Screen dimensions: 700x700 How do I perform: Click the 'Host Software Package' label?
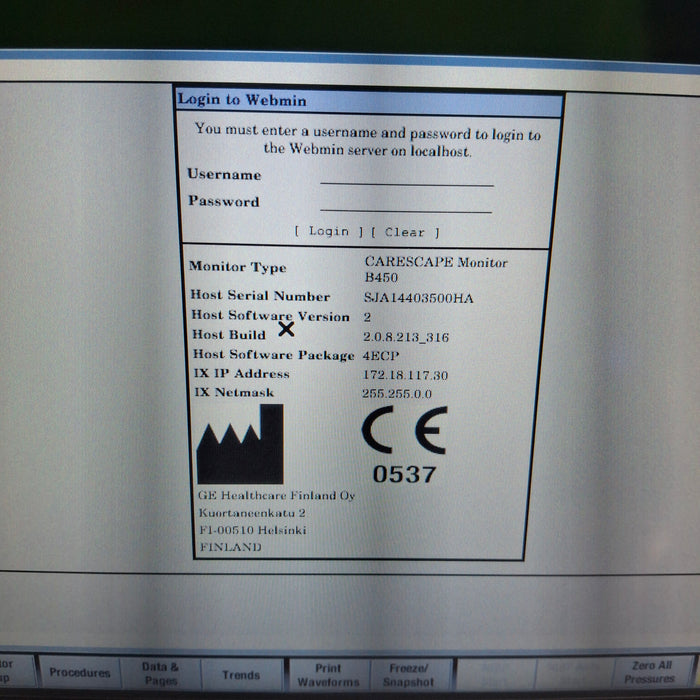(274, 354)
